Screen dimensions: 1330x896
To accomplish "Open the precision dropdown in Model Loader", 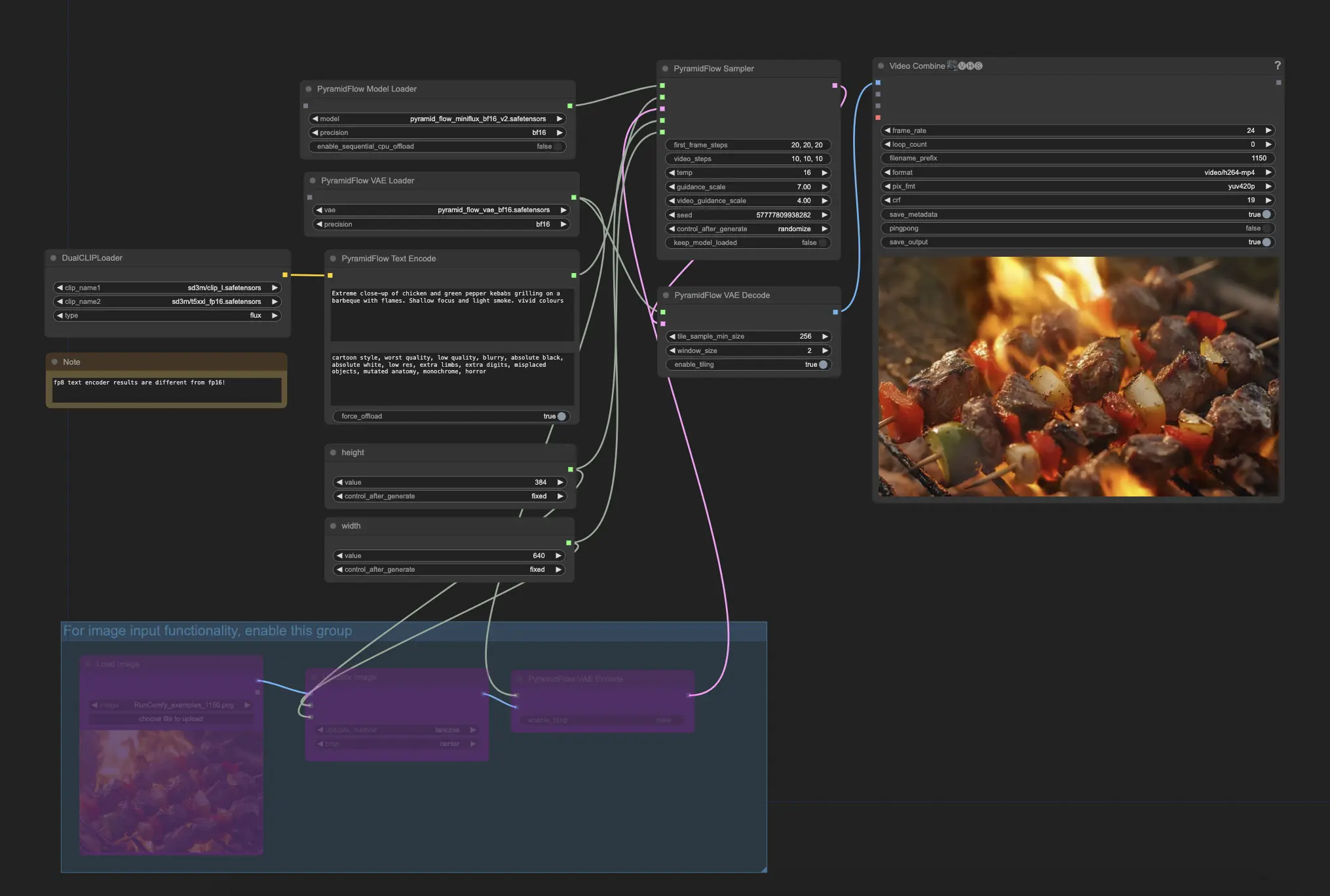I will click(438, 133).
